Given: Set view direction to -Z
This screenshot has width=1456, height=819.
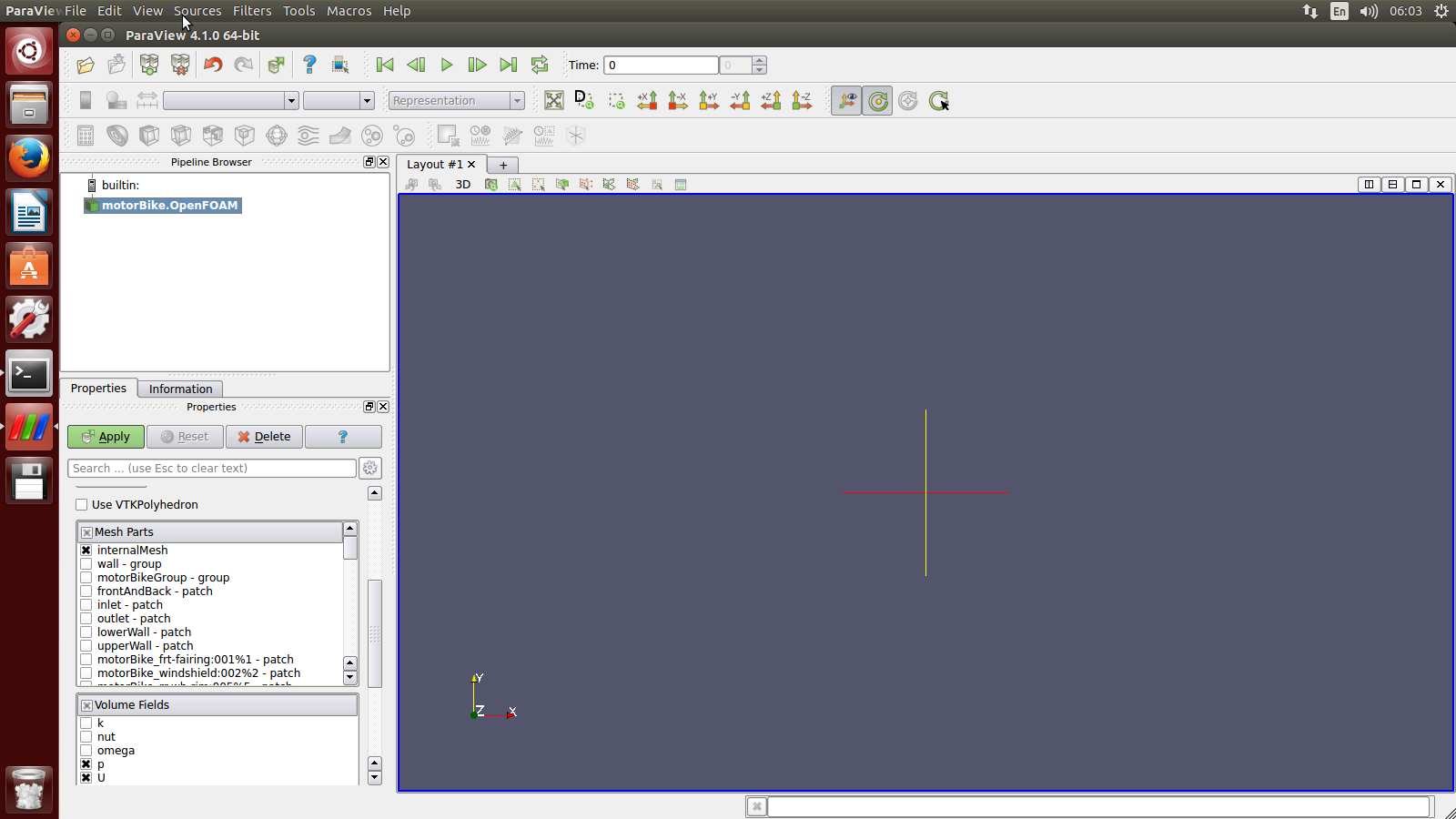Looking at the screenshot, I should coord(802,100).
